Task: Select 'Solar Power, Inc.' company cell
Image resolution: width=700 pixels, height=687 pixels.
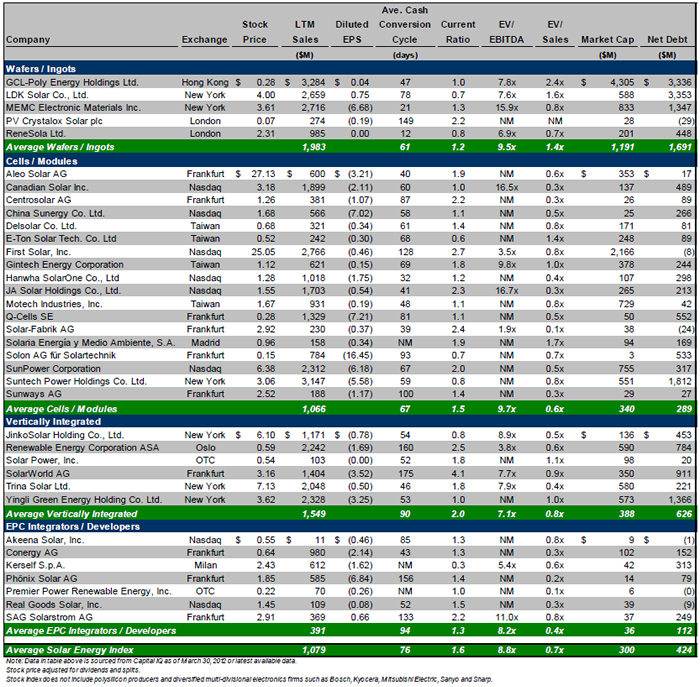Action: coord(42,460)
